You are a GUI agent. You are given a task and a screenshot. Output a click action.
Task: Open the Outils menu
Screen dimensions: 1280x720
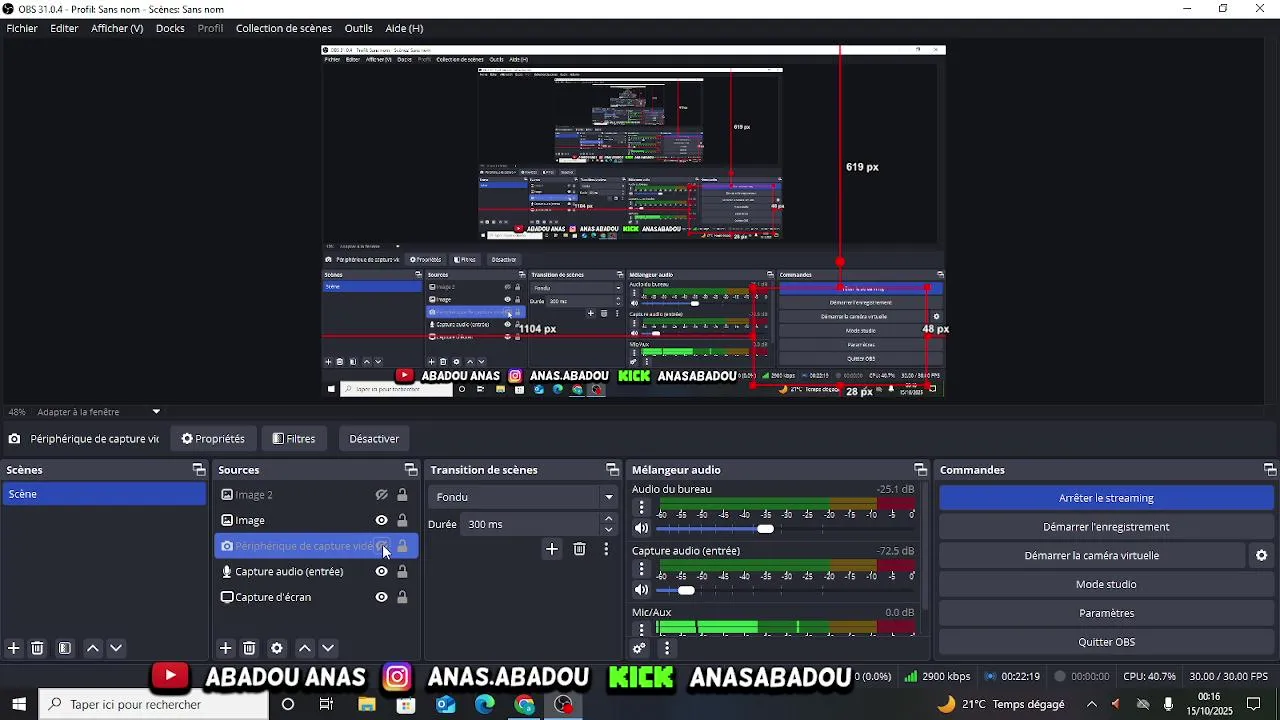(358, 28)
